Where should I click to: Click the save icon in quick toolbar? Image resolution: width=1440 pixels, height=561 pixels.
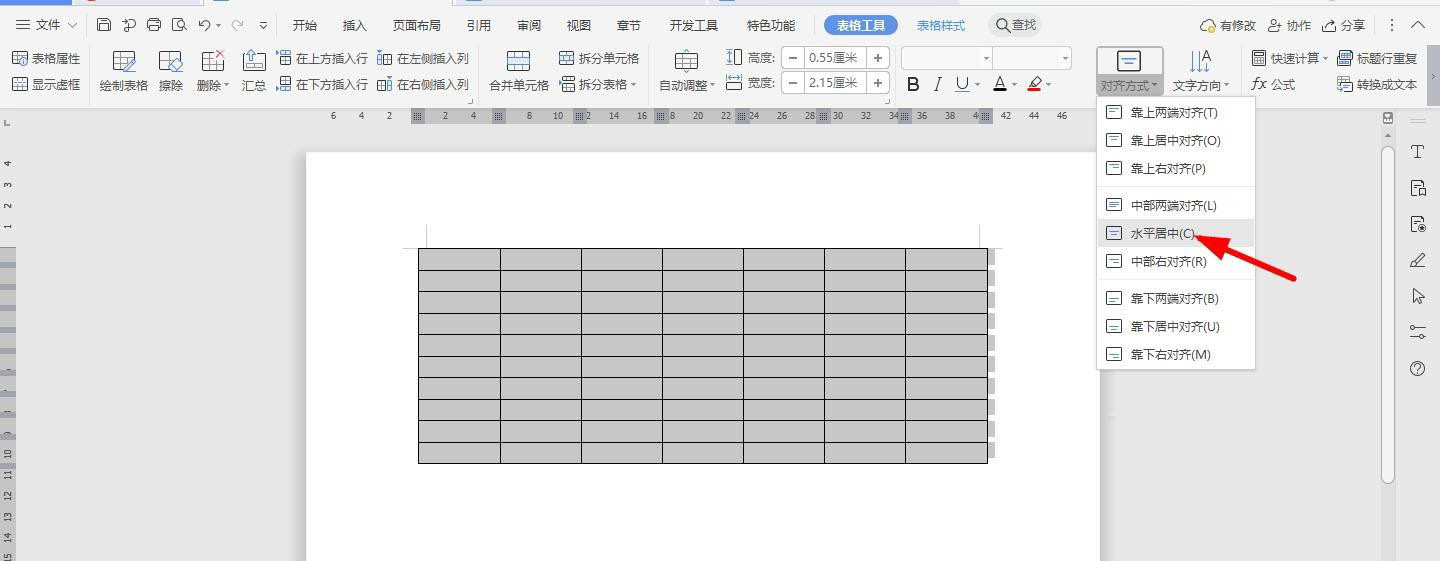point(104,25)
